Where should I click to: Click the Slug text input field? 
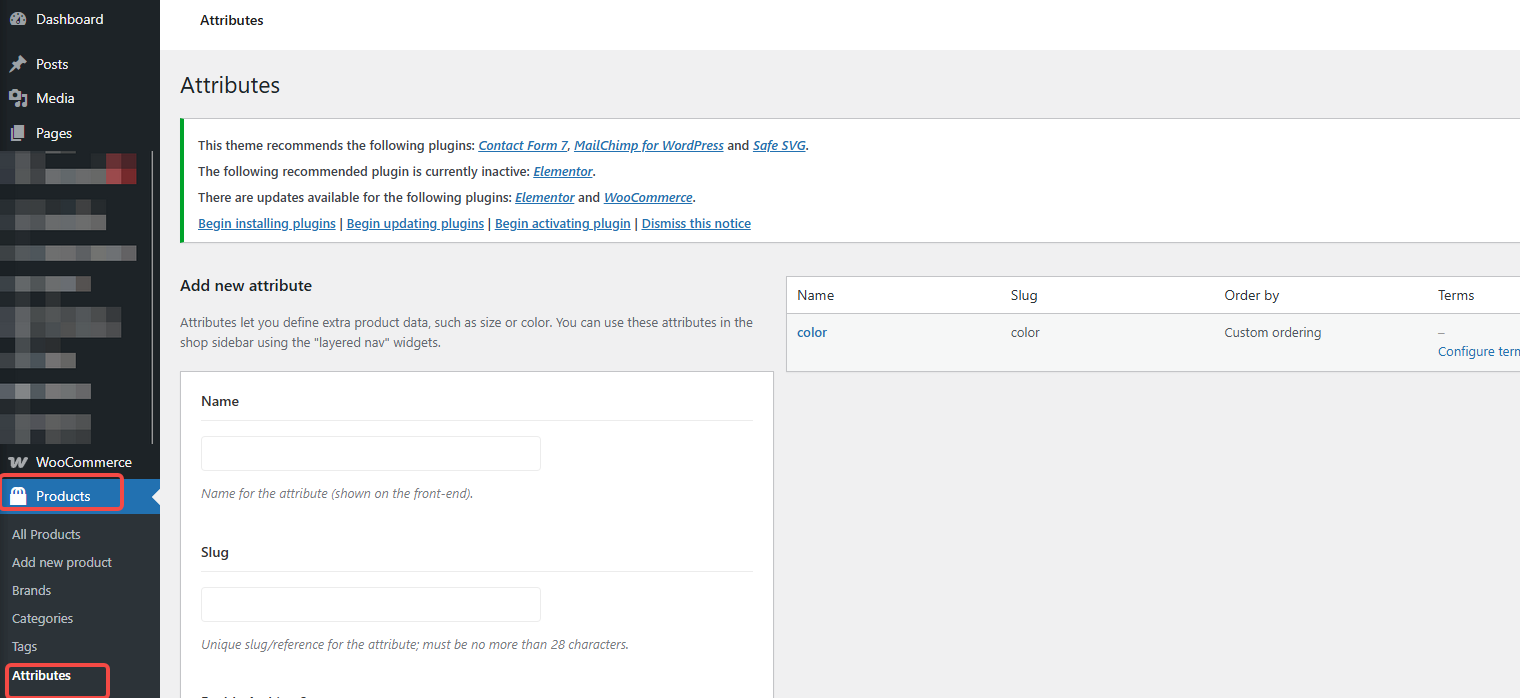coord(370,604)
